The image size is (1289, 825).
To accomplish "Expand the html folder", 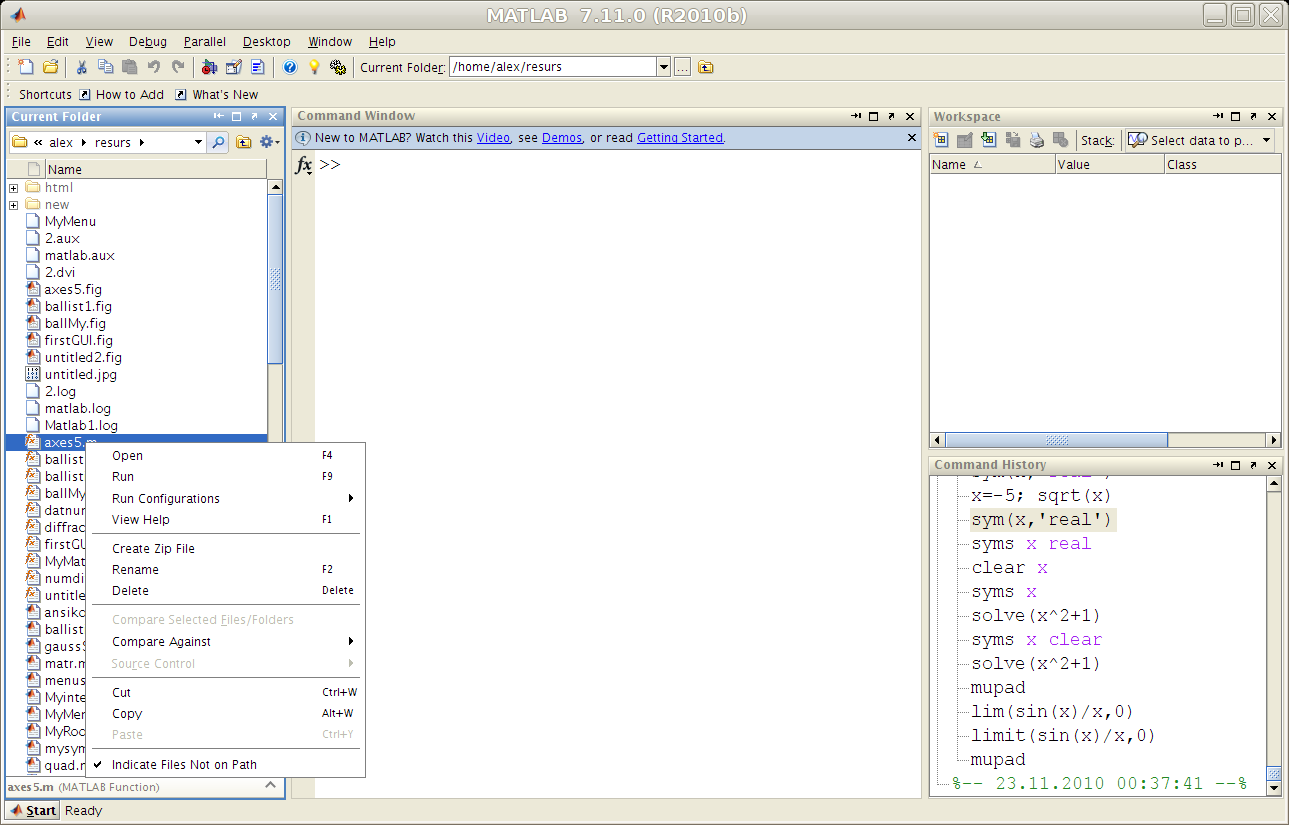I will point(13,188).
